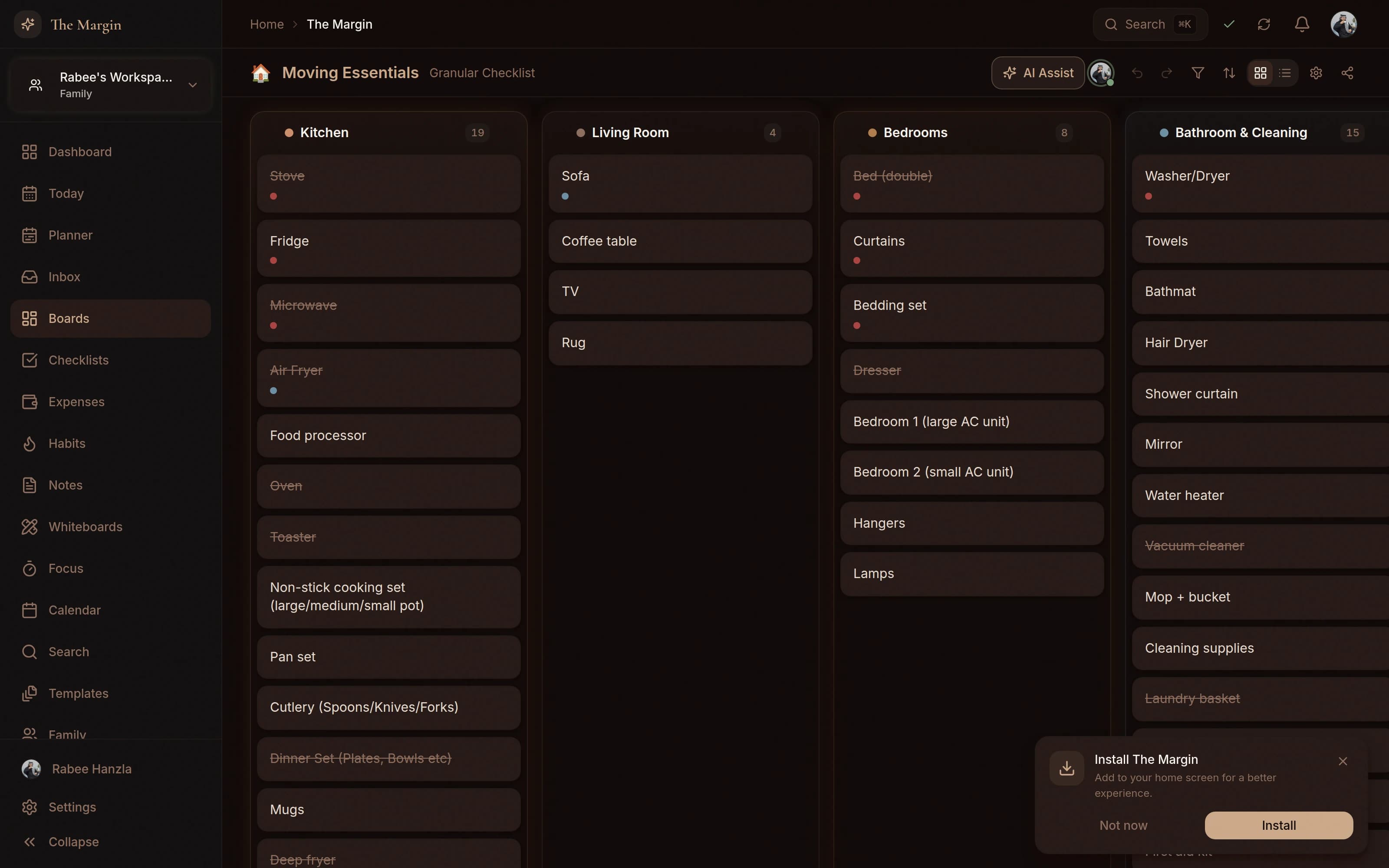Viewport: 1389px width, 868px height.
Task: Toggle the Air Fryer card
Action: point(388,378)
